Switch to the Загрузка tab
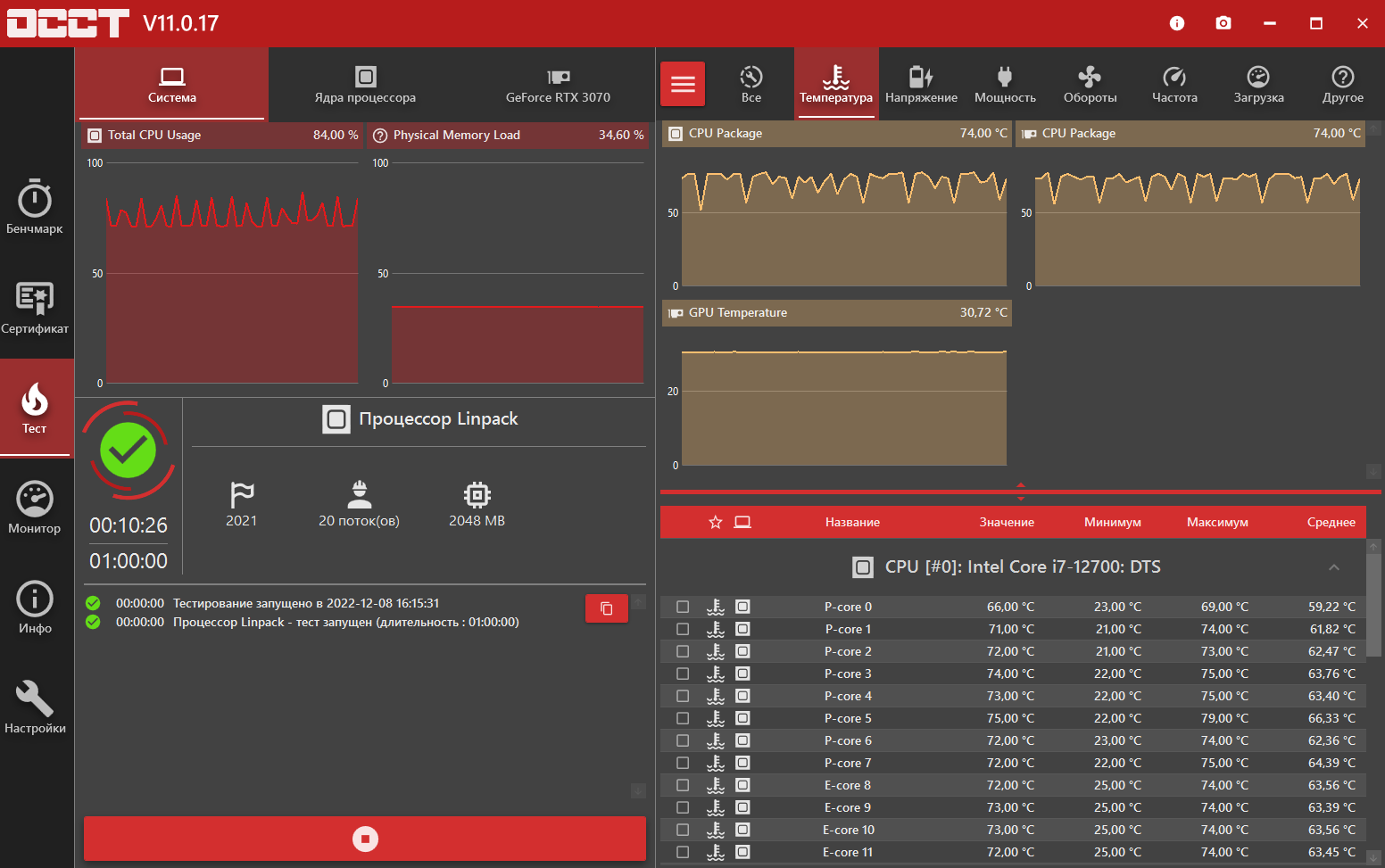This screenshot has height=868, width=1385. [x=1258, y=85]
